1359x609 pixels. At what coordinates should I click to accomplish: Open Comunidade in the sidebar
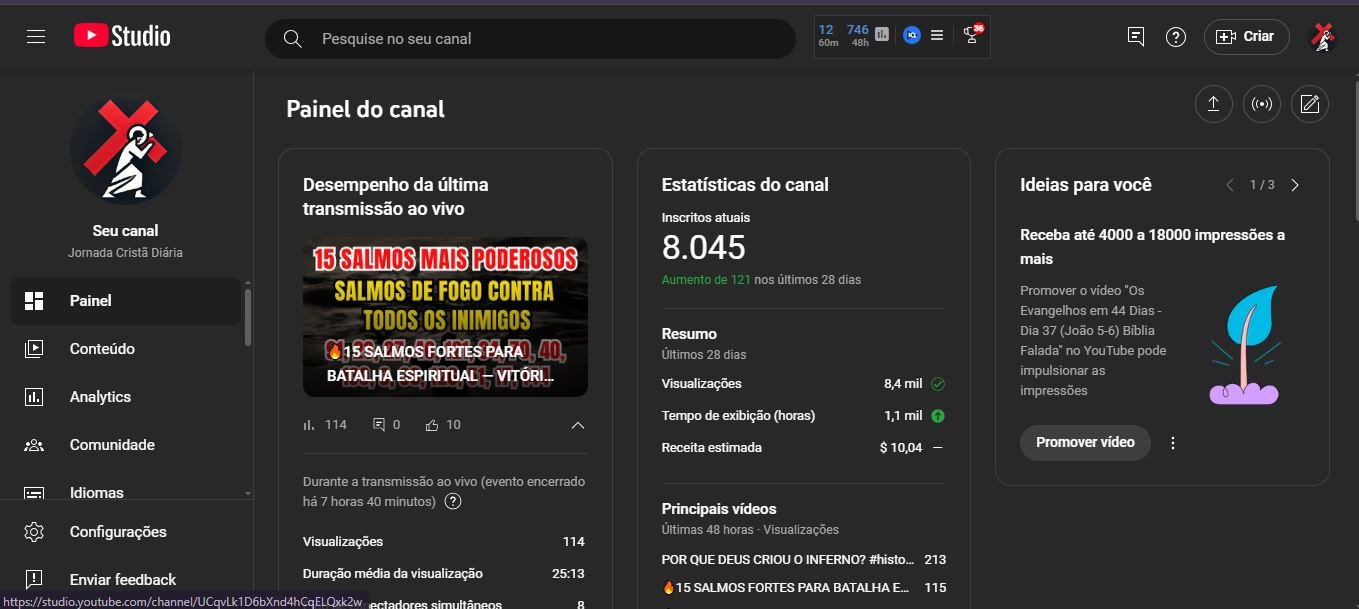[x=125, y=445]
